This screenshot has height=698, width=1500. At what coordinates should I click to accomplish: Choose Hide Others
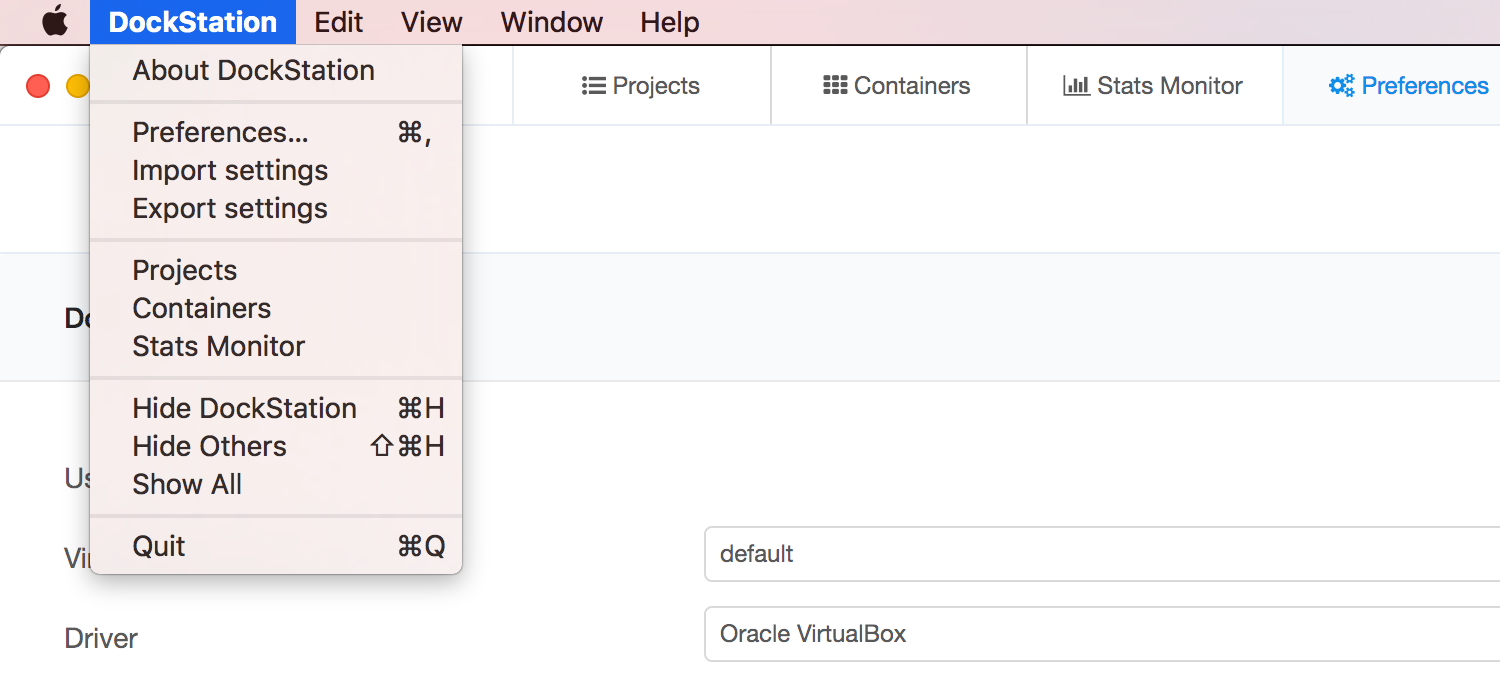coord(276,446)
